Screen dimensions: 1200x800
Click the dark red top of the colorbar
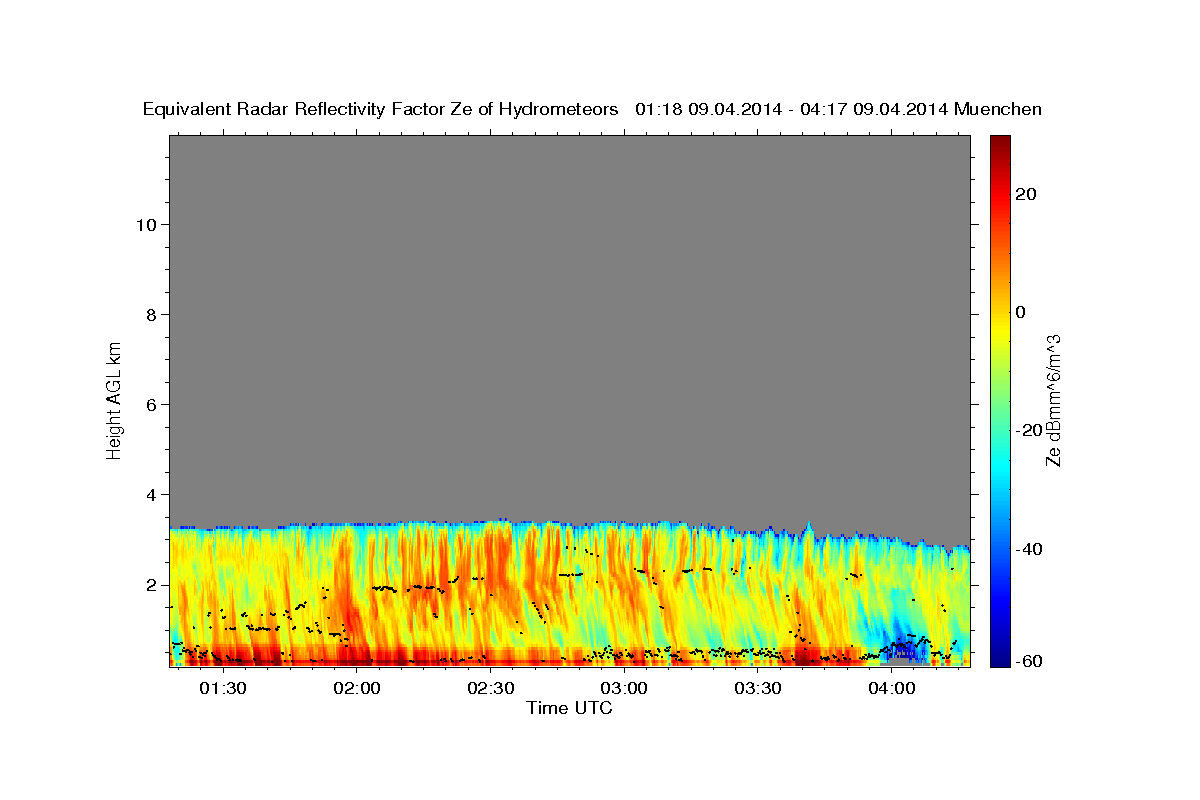pos(998,145)
